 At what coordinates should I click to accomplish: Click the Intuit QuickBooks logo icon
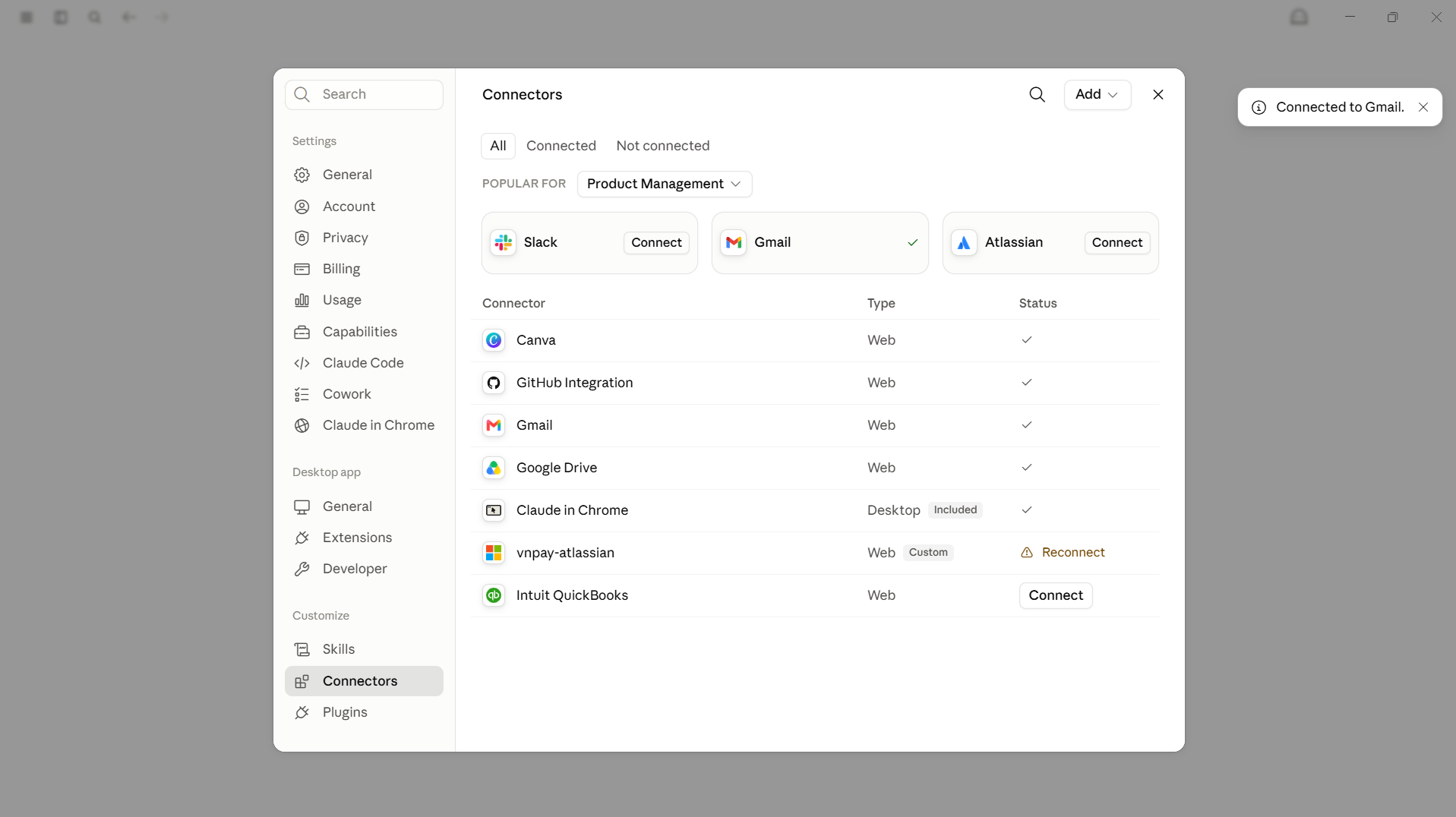click(494, 595)
